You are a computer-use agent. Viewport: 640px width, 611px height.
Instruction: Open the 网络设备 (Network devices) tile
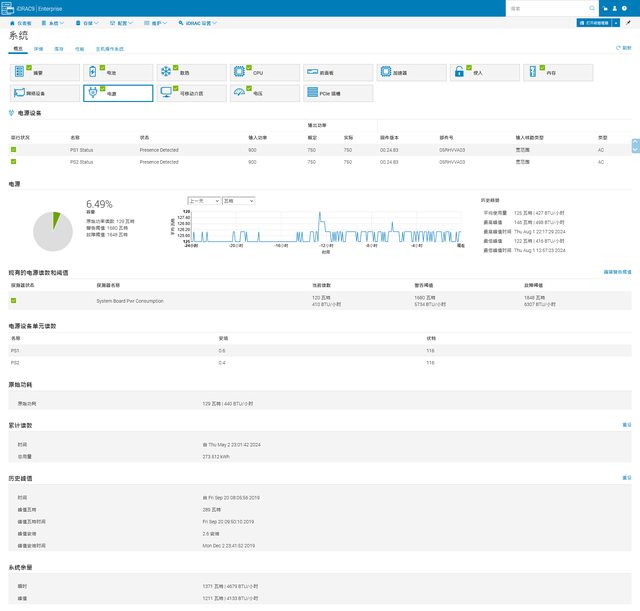click(44, 93)
